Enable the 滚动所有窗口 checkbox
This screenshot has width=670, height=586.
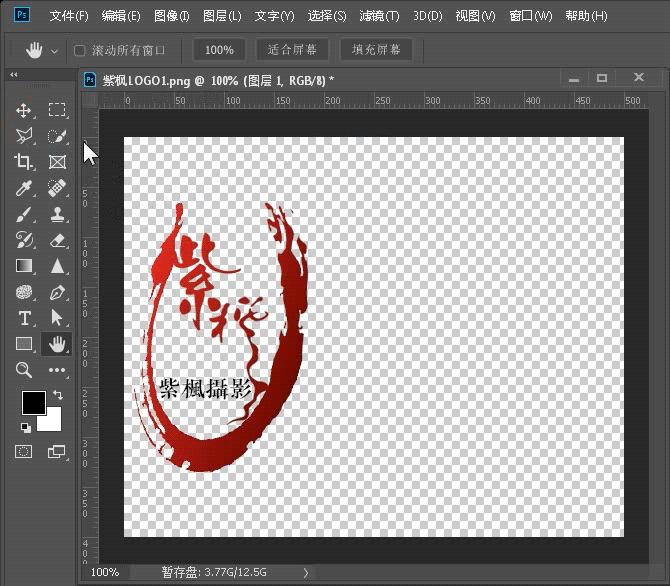[x=79, y=51]
